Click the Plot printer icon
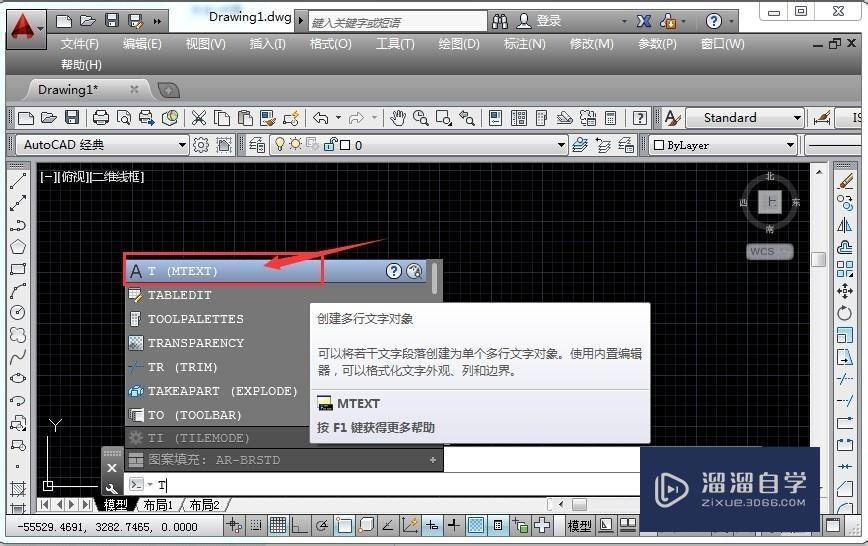This screenshot has height=546, width=868. pos(101,117)
